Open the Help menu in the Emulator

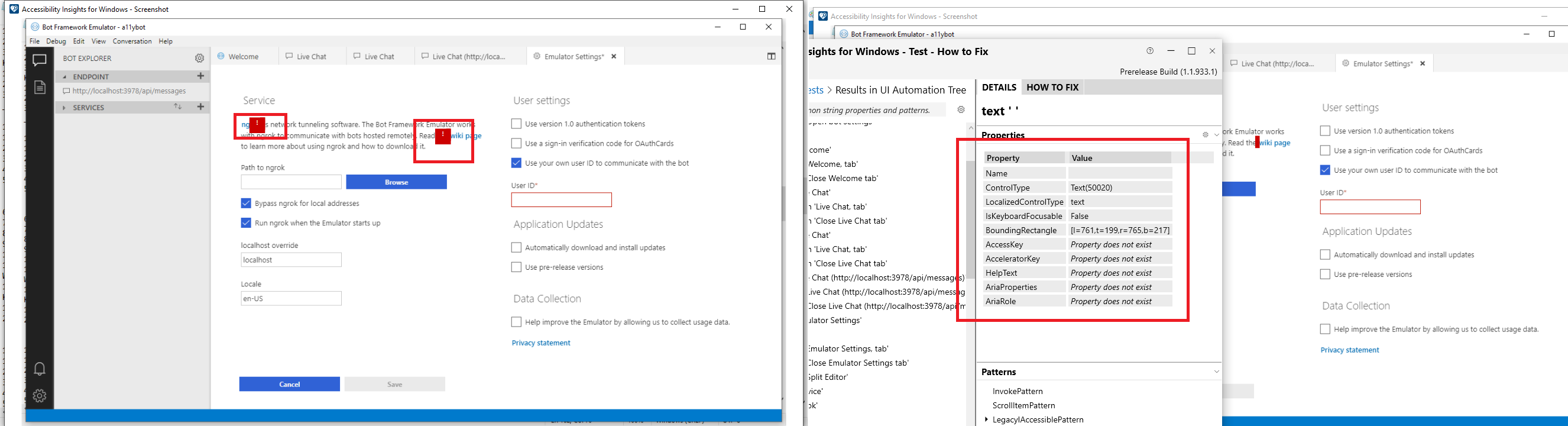click(x=166, y=41)
